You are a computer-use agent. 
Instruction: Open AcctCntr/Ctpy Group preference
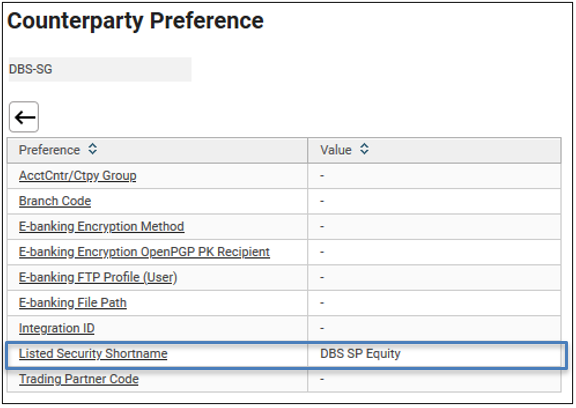[78, 176]
